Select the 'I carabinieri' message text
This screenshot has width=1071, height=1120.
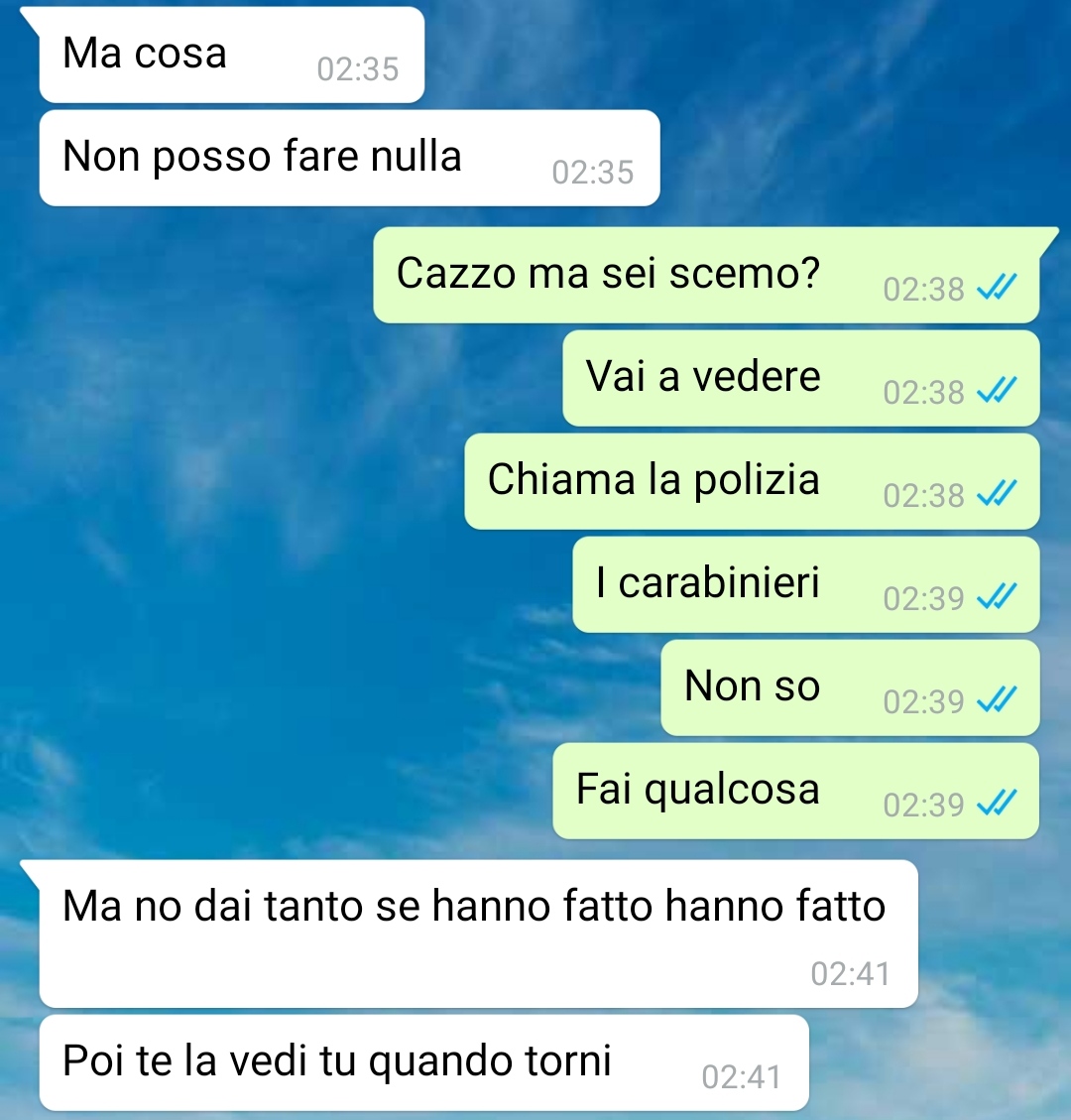[708, 582]
